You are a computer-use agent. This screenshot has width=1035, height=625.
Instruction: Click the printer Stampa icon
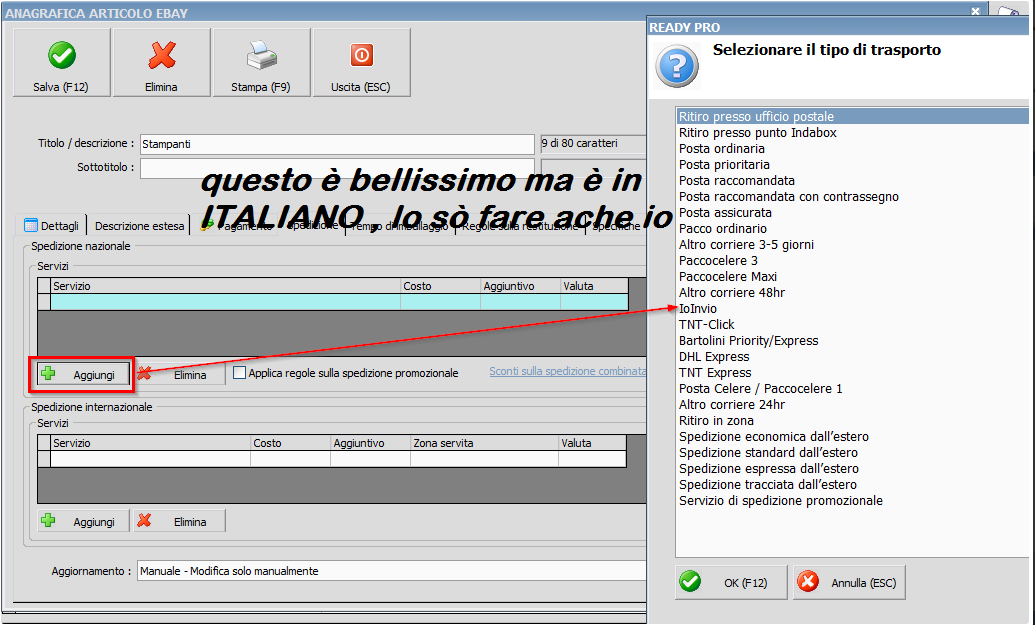point(261,55)
